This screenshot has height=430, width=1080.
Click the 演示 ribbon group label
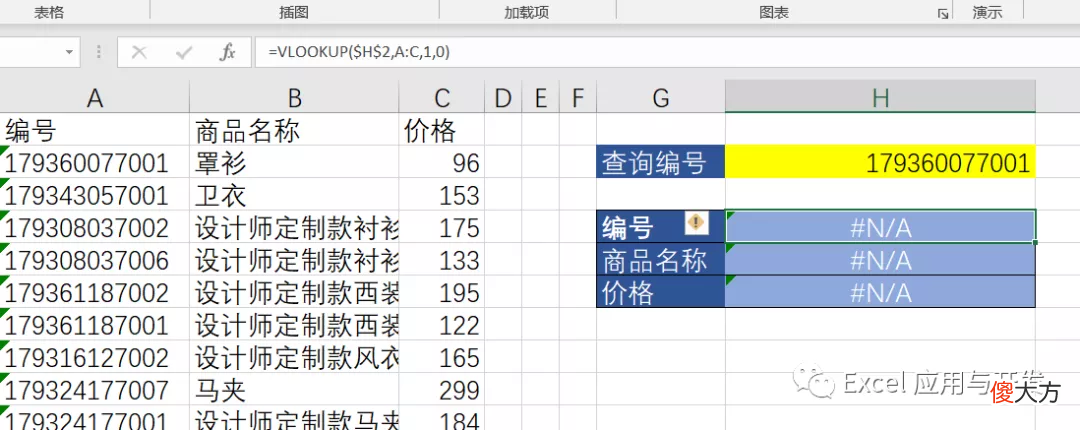coord(988,12)
